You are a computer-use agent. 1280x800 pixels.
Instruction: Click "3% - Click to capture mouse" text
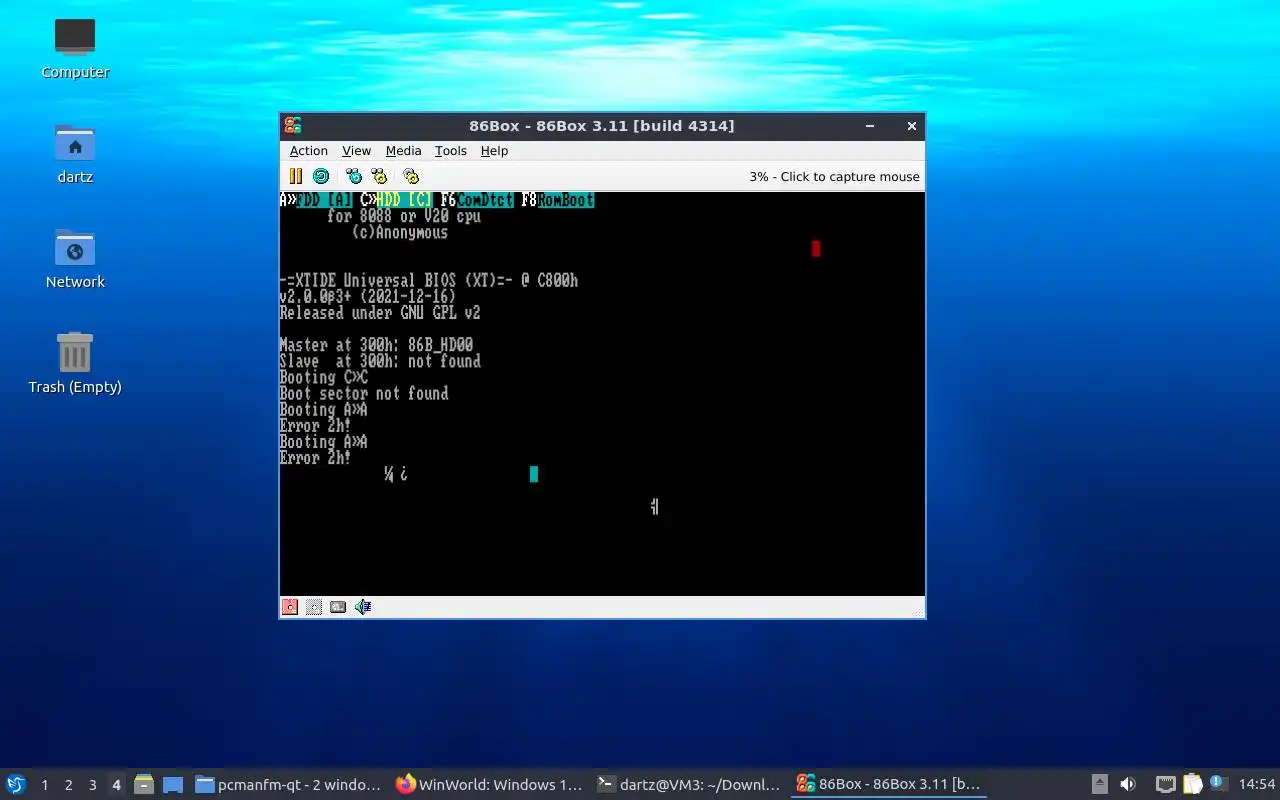(834, 177)
